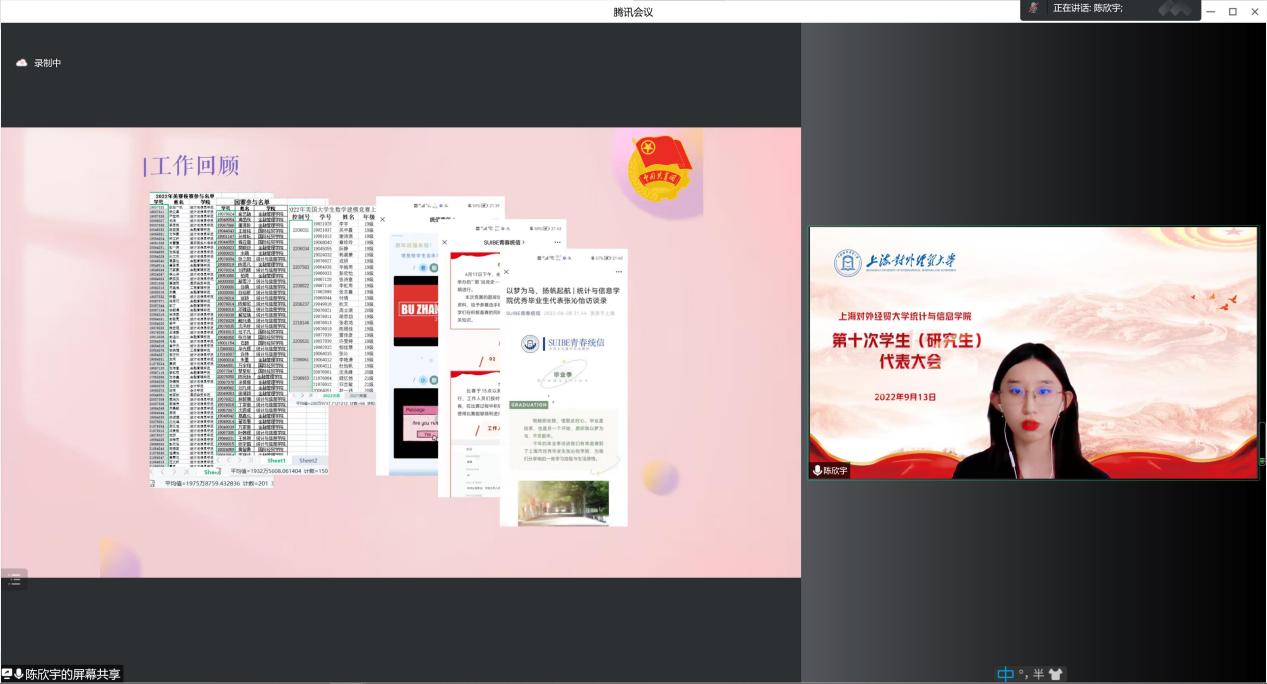Screen dimensions: 1267x684
Task: Select 陈欣宇's camera video tile
Action: point(1032,352)
